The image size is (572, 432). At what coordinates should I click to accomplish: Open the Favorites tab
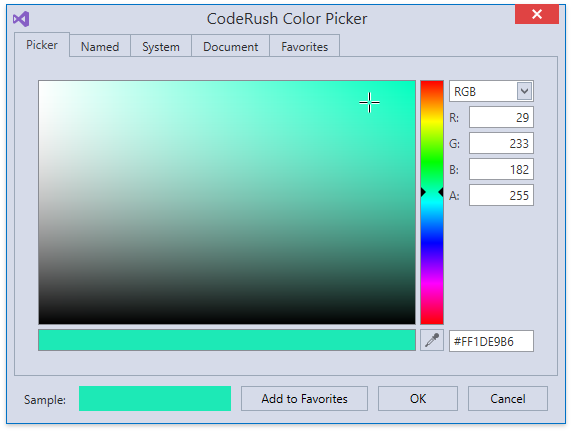pos(305,47)
